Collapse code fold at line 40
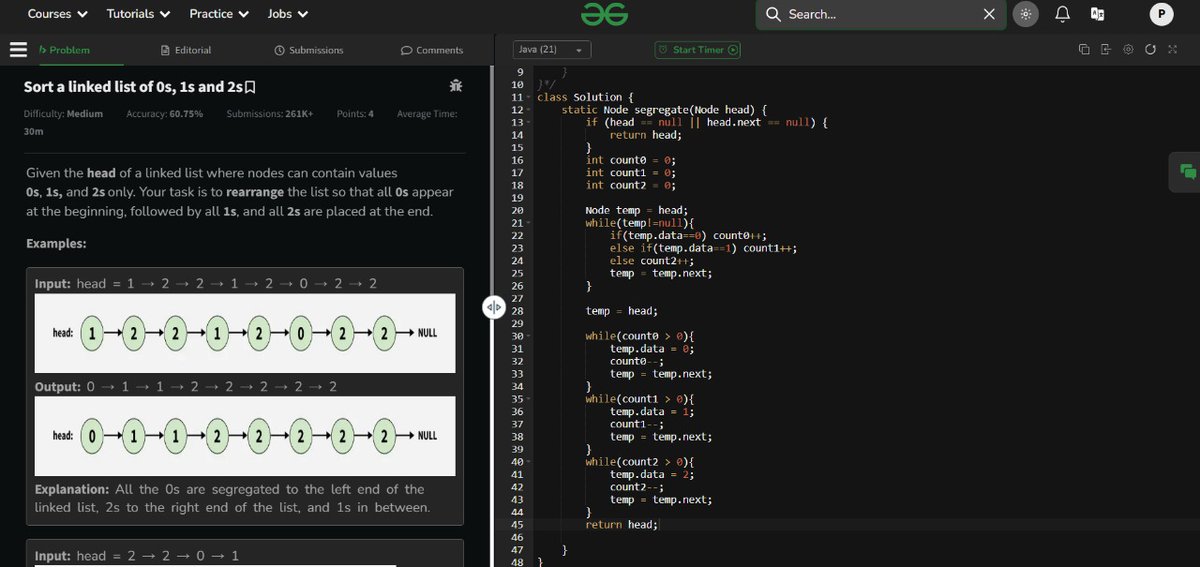This screenshot has height=567, width=1200. coord(530,462)
